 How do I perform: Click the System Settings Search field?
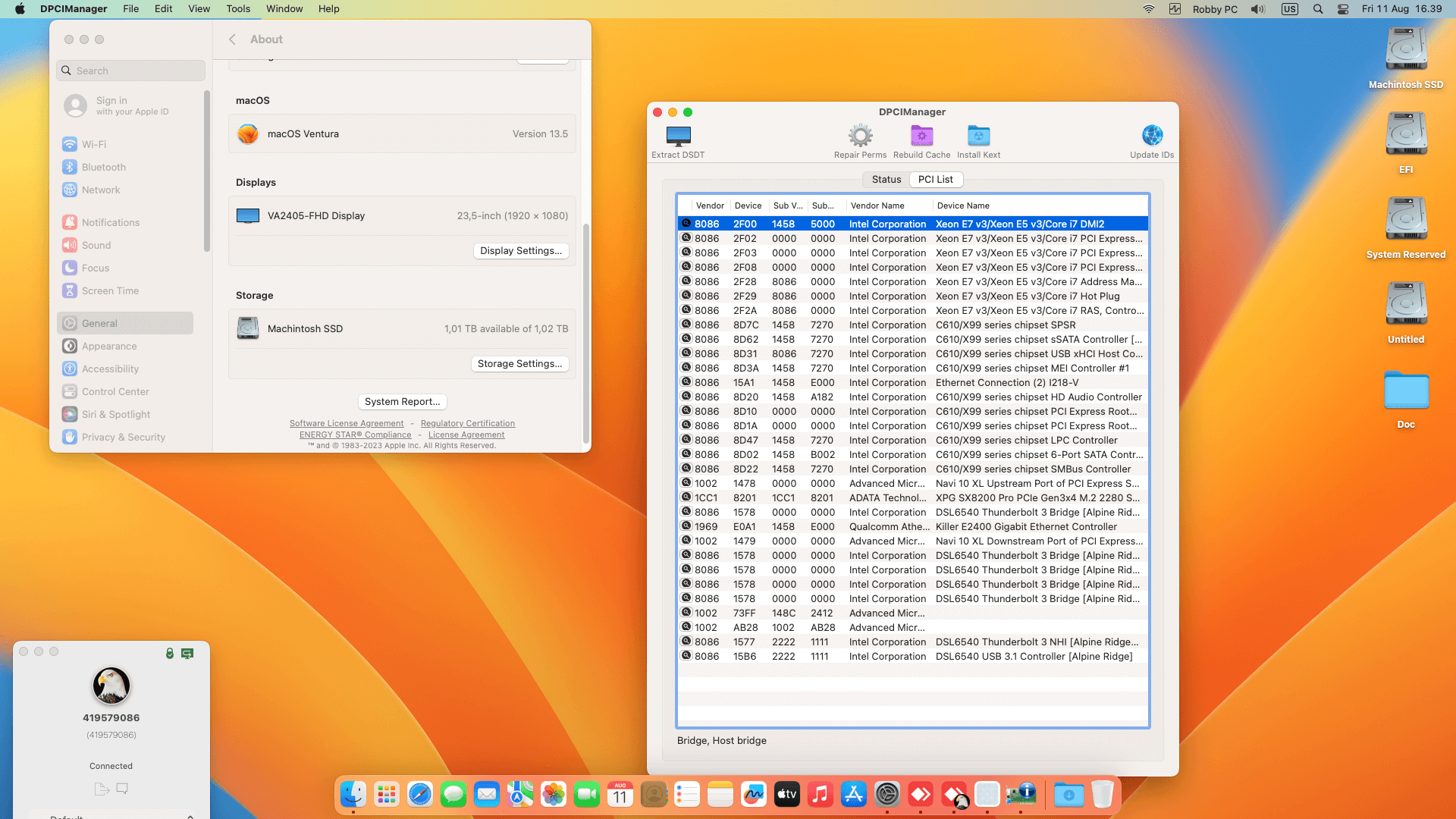point(131,71)
